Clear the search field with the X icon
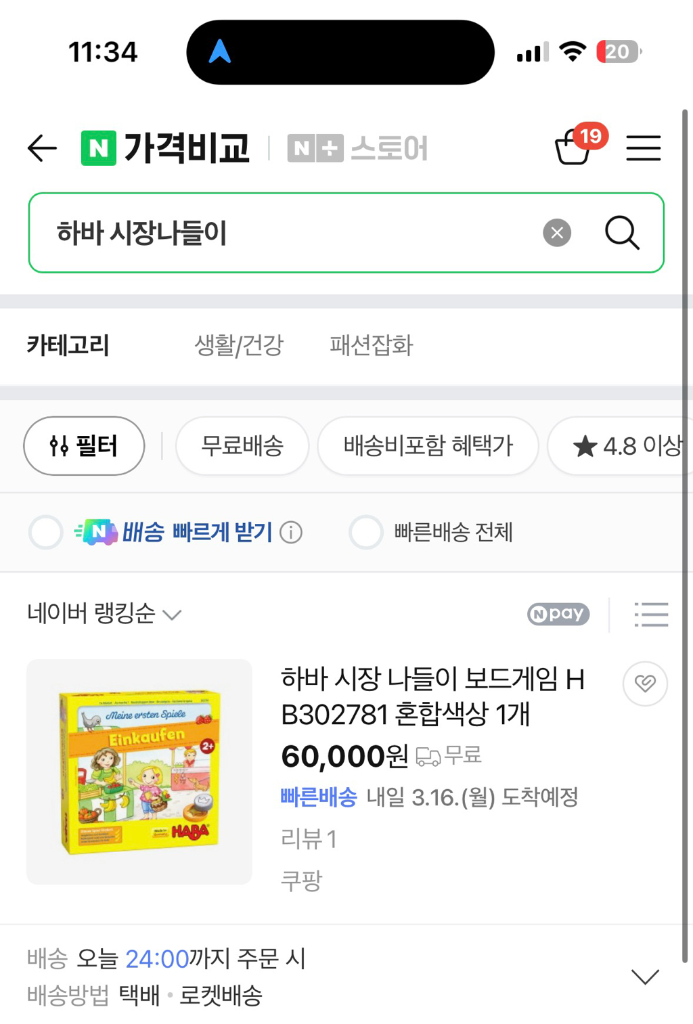The height and width of the screenshot is (1024, 693). tap(556, 232)
